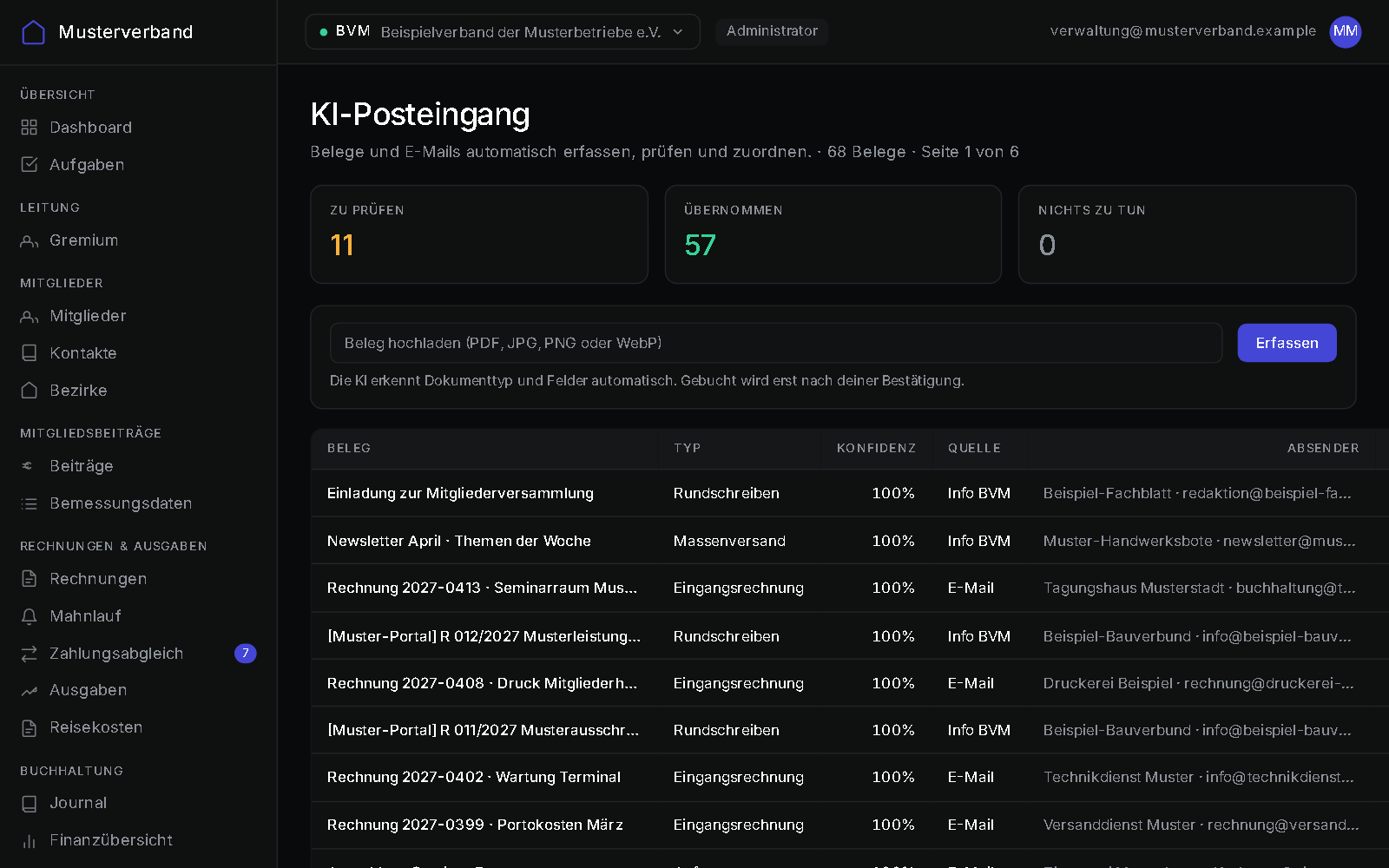1389x868 pixels.
Task: Click the chevron in the organization selector
Action: pyautogui.click(x=678, y=32)
